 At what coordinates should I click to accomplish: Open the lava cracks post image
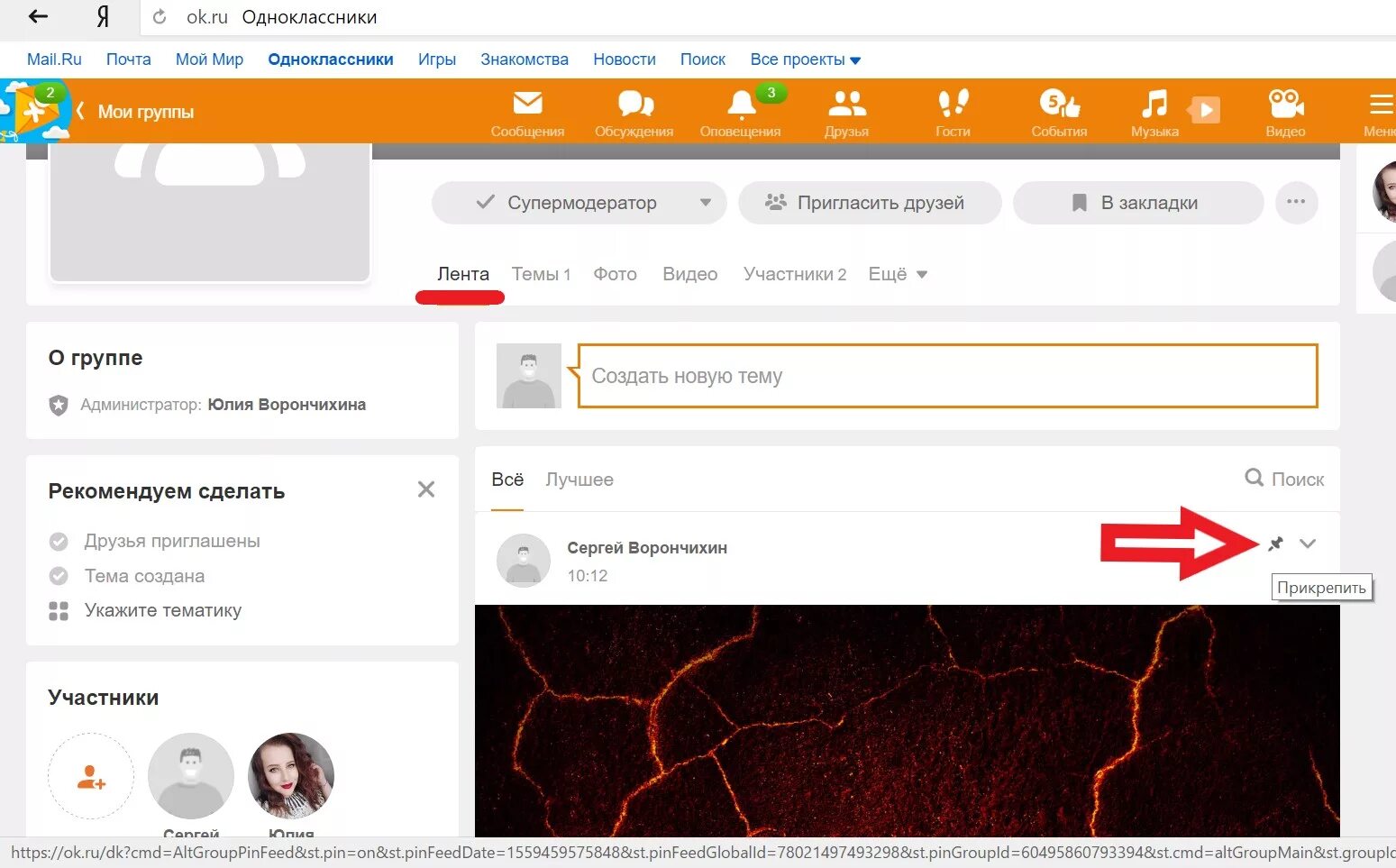point(908,720)
